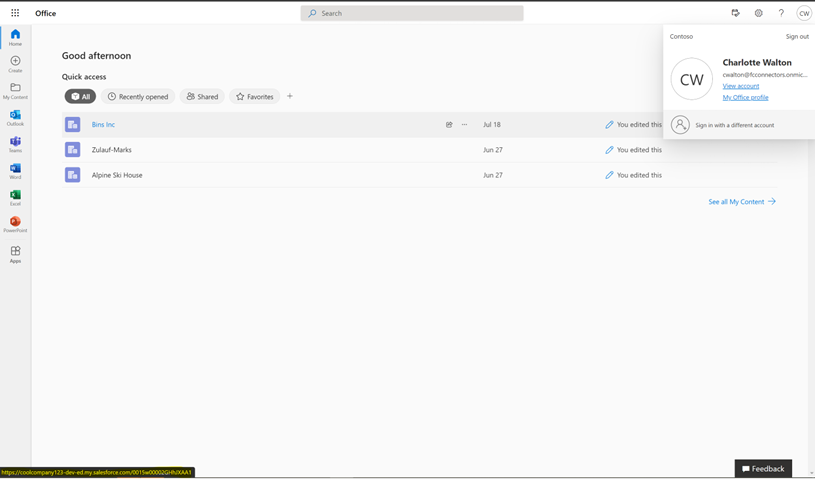
Task: Click the Alpine Ski House file icon
Action: 72,175
